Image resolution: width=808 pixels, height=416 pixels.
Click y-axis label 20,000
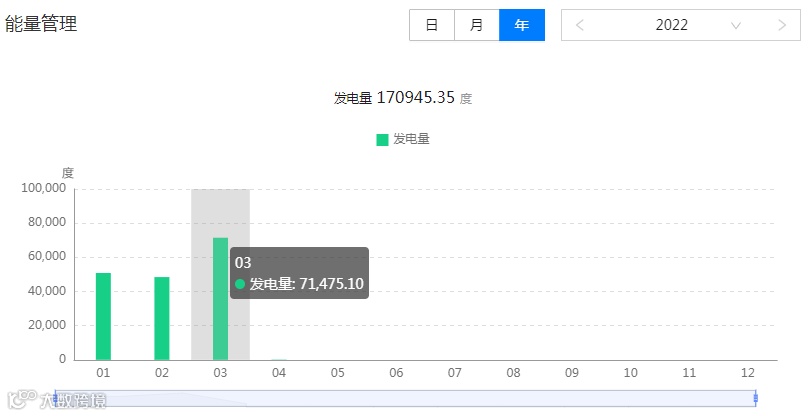(x=47, y=325)
